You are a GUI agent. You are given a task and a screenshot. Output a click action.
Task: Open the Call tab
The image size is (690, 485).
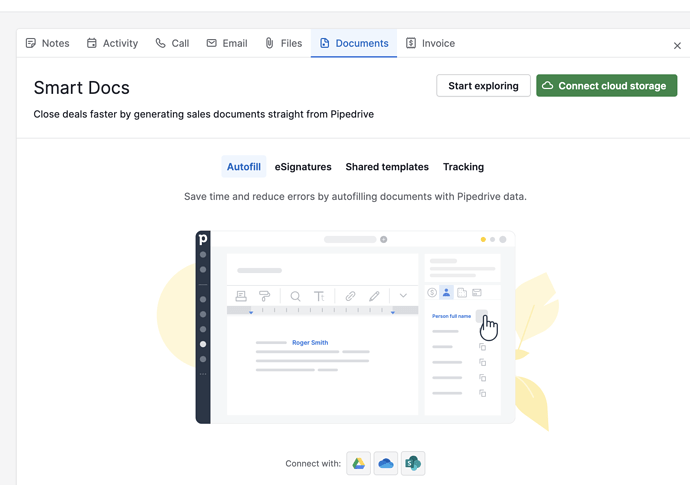point(172,43)
